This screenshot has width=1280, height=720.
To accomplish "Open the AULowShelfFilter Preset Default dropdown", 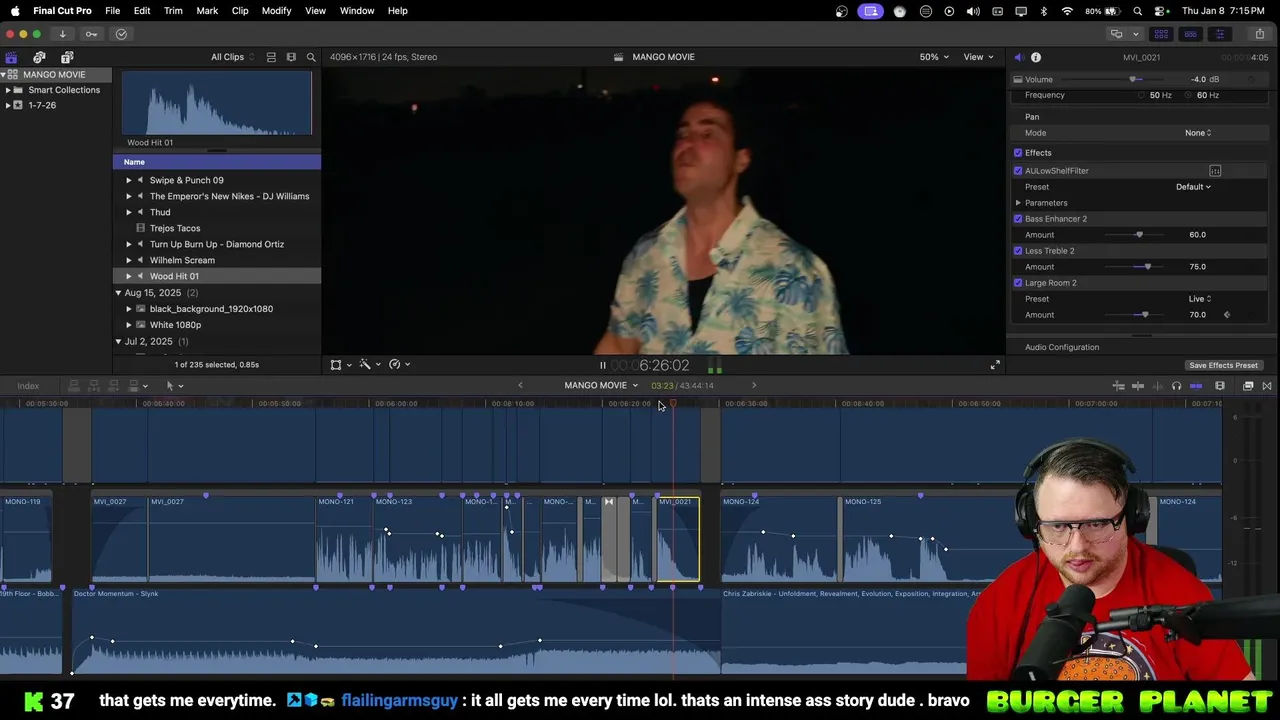I will point(1193,187).
